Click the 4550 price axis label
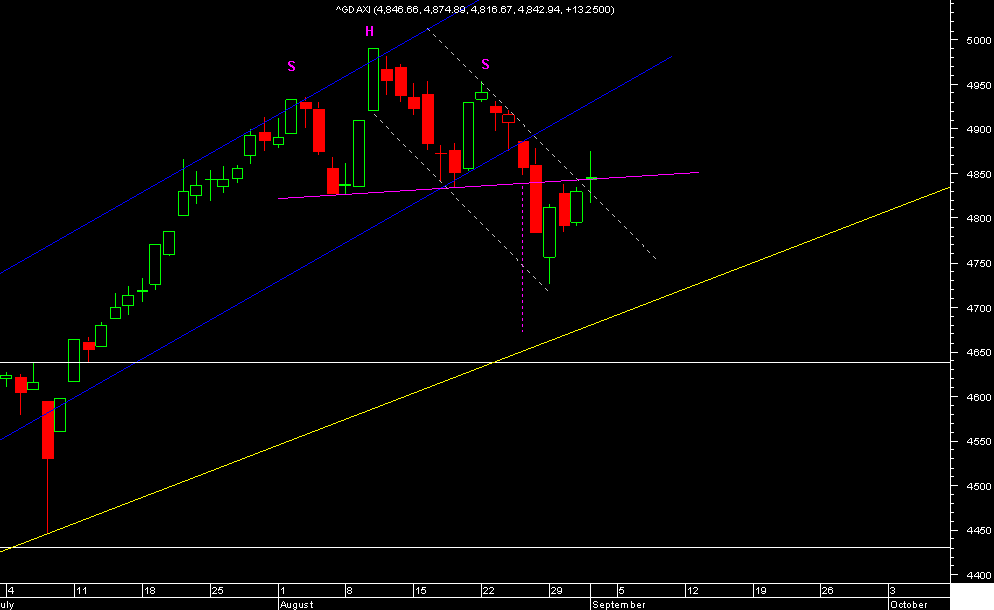994x610 pixels. tap(979, 441)
